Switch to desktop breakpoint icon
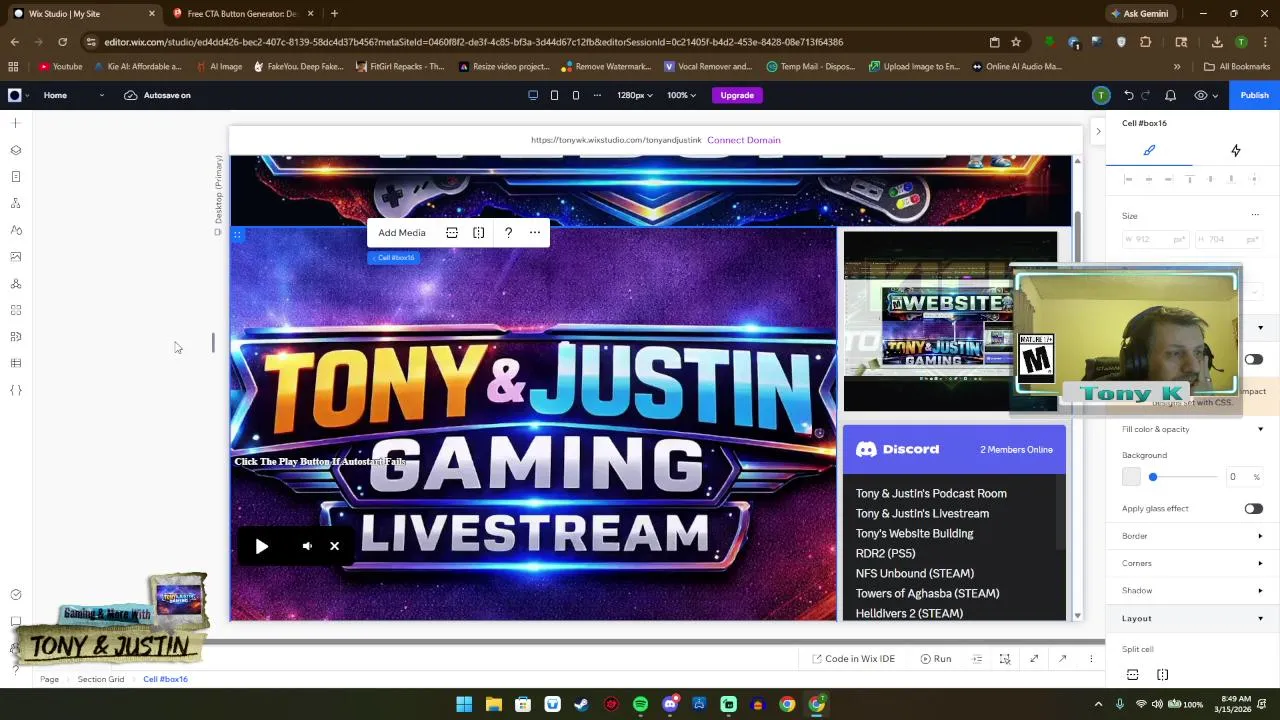1280x720 pixels. pos(533,95)
